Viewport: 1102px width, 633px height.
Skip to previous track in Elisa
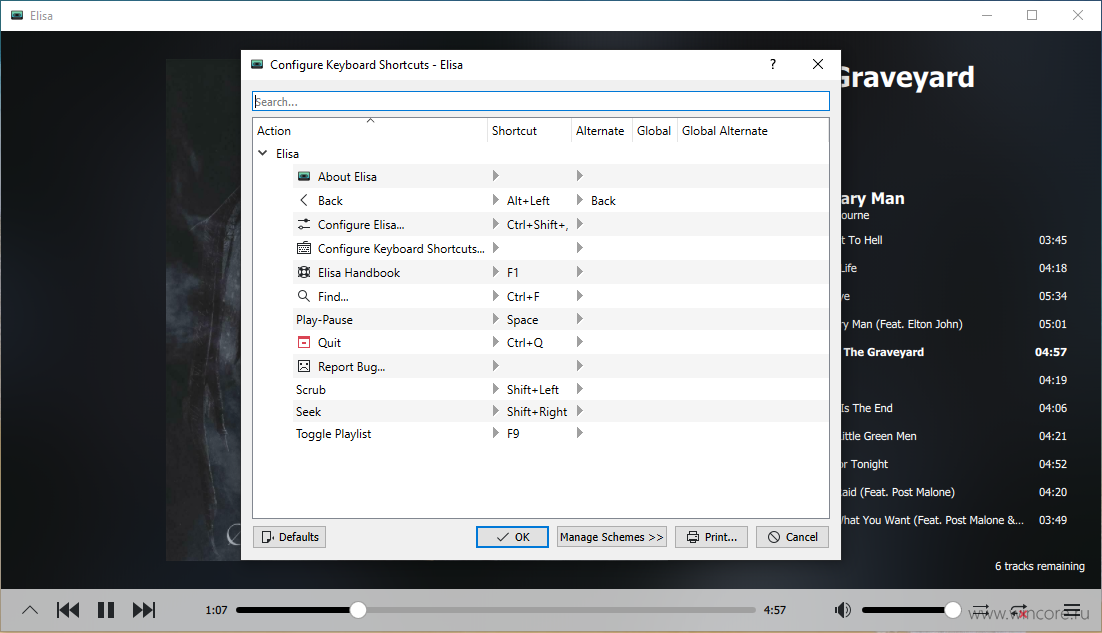point(67,610)
